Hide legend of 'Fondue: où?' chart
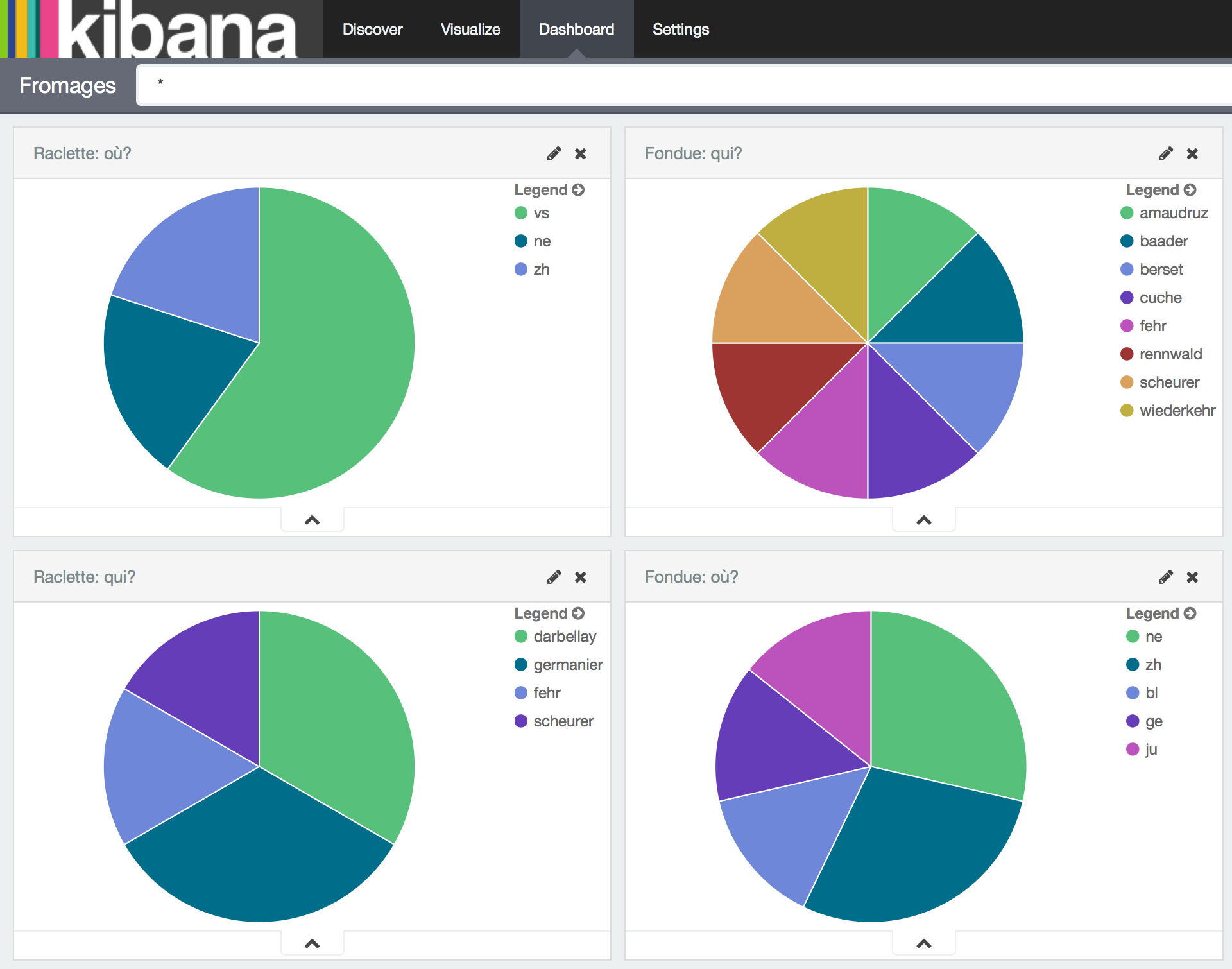1232x969 pixels. tap(1190, 613)
